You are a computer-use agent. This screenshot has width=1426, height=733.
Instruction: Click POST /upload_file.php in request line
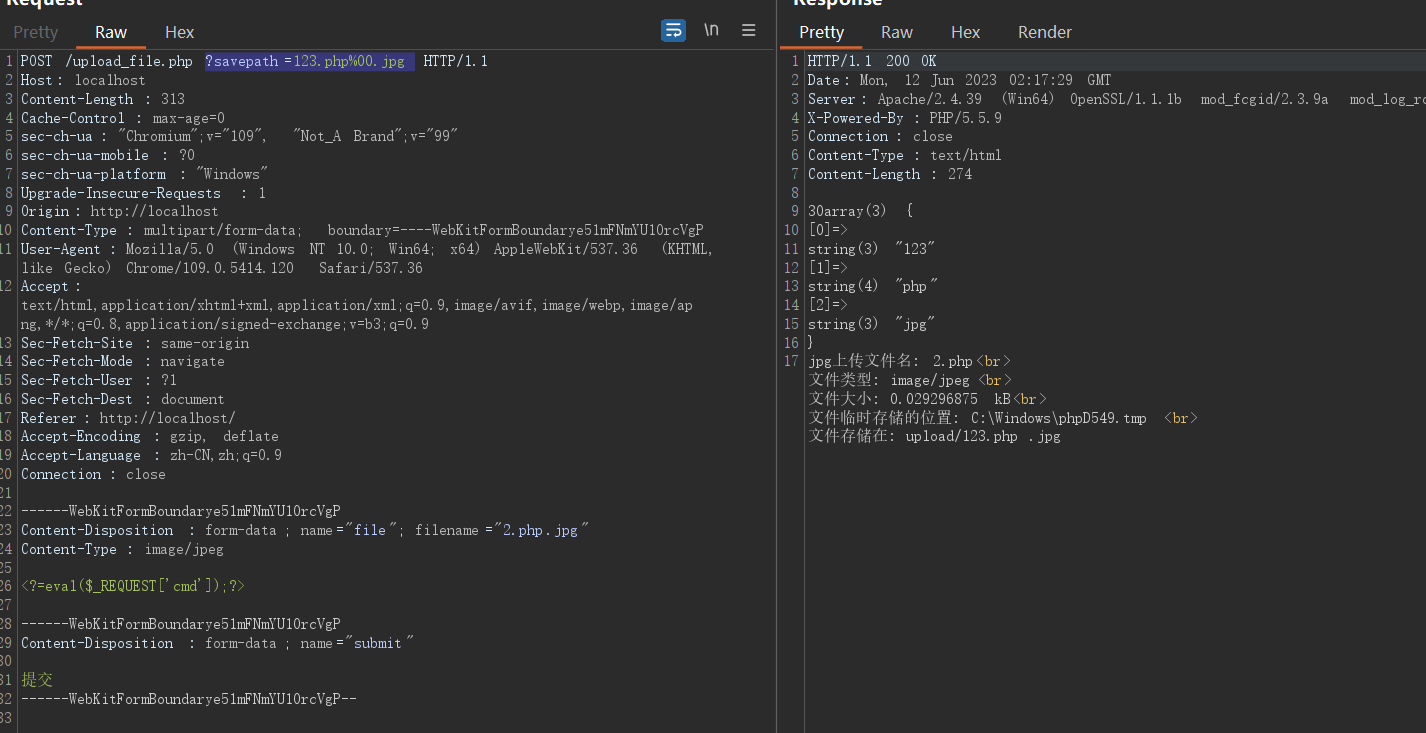(107, 61)
